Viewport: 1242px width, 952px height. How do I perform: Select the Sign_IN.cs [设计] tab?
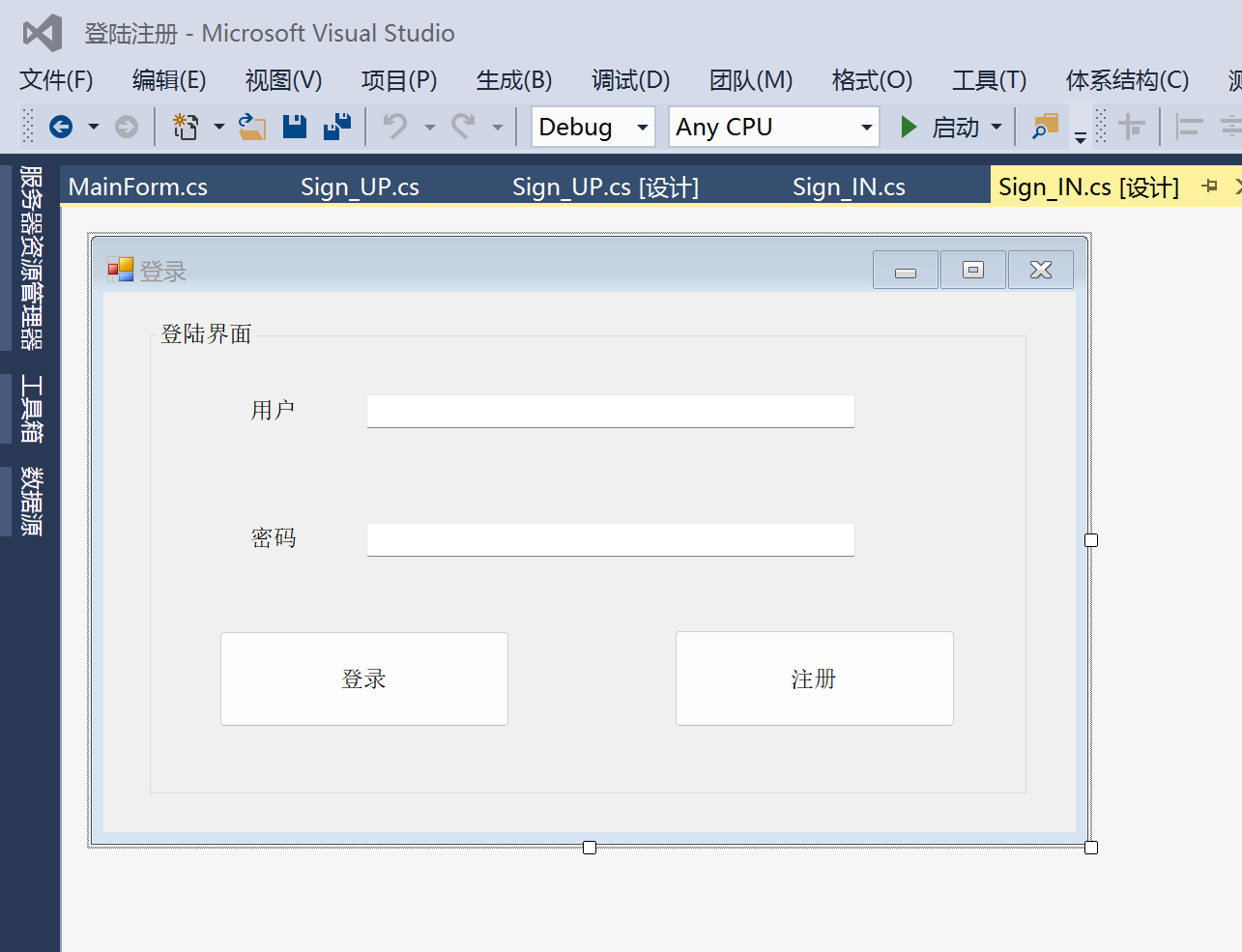(x=1088, y=187)
